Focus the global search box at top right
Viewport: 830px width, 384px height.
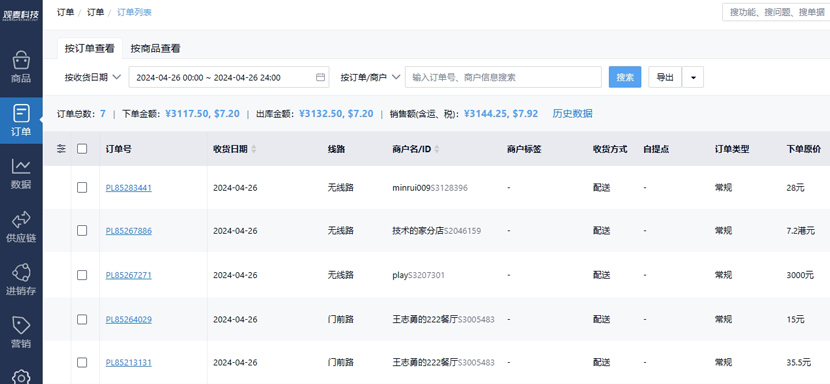776,12
